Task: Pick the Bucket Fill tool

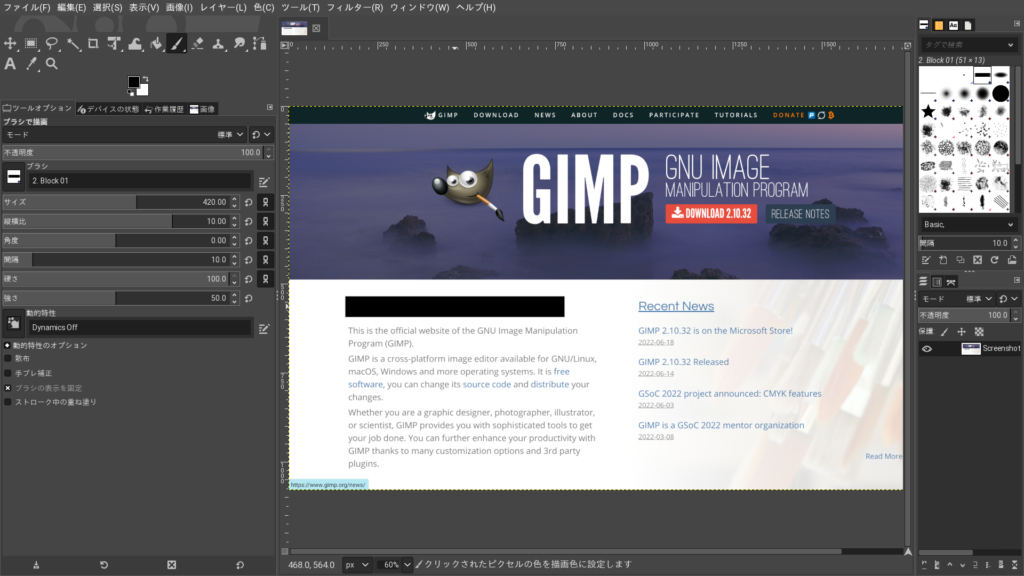Action: click(156, 44)
